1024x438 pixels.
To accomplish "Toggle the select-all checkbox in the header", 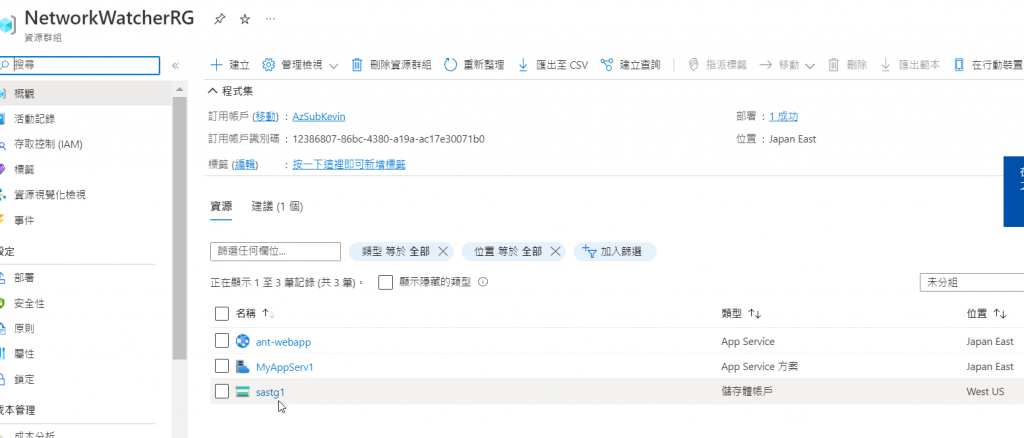I will click(x=221, y=314).
